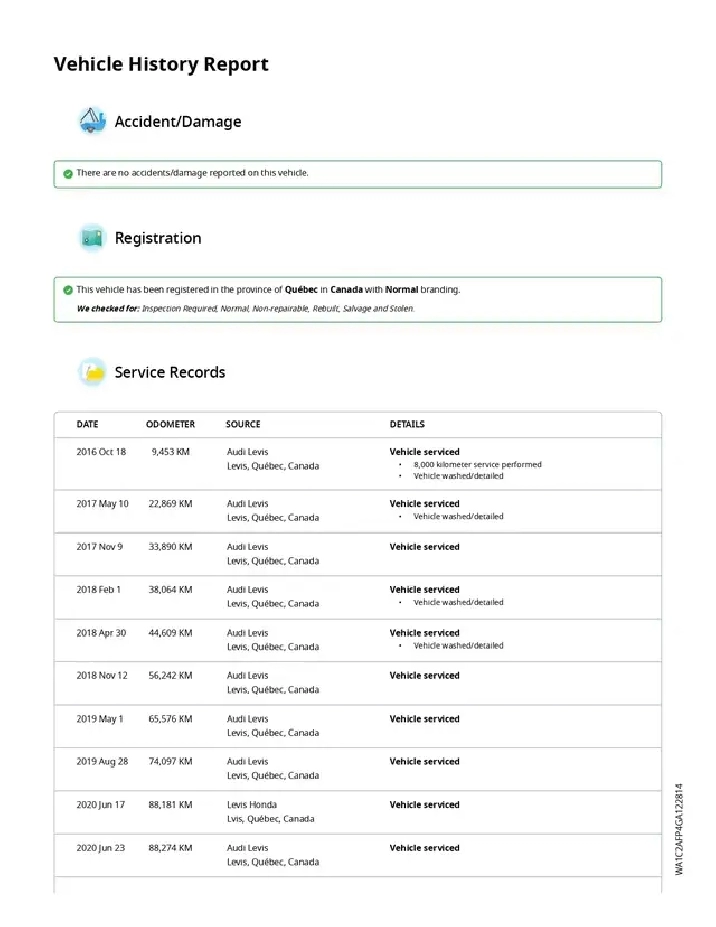Click the DETAILS column header
The height and width of the screenshot is (927, 716).
(407, 424)
